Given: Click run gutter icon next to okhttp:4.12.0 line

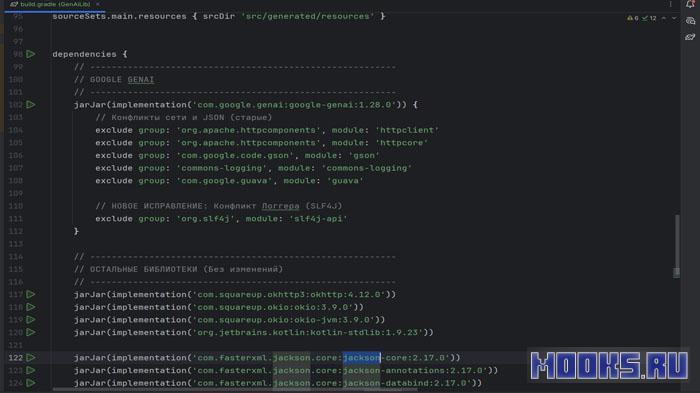Looking at the screenshot, I should point(31,294).
